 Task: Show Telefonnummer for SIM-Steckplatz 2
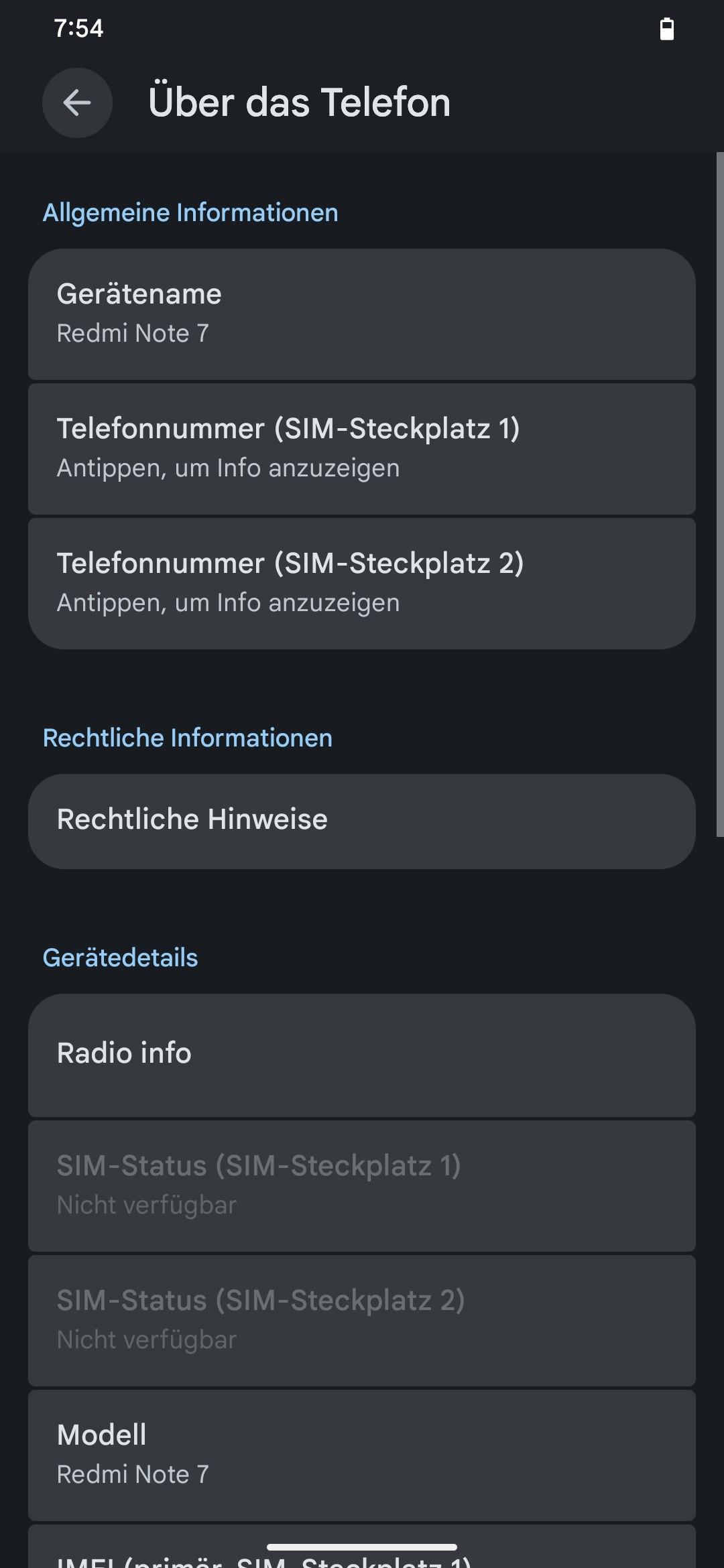point(362,583)
